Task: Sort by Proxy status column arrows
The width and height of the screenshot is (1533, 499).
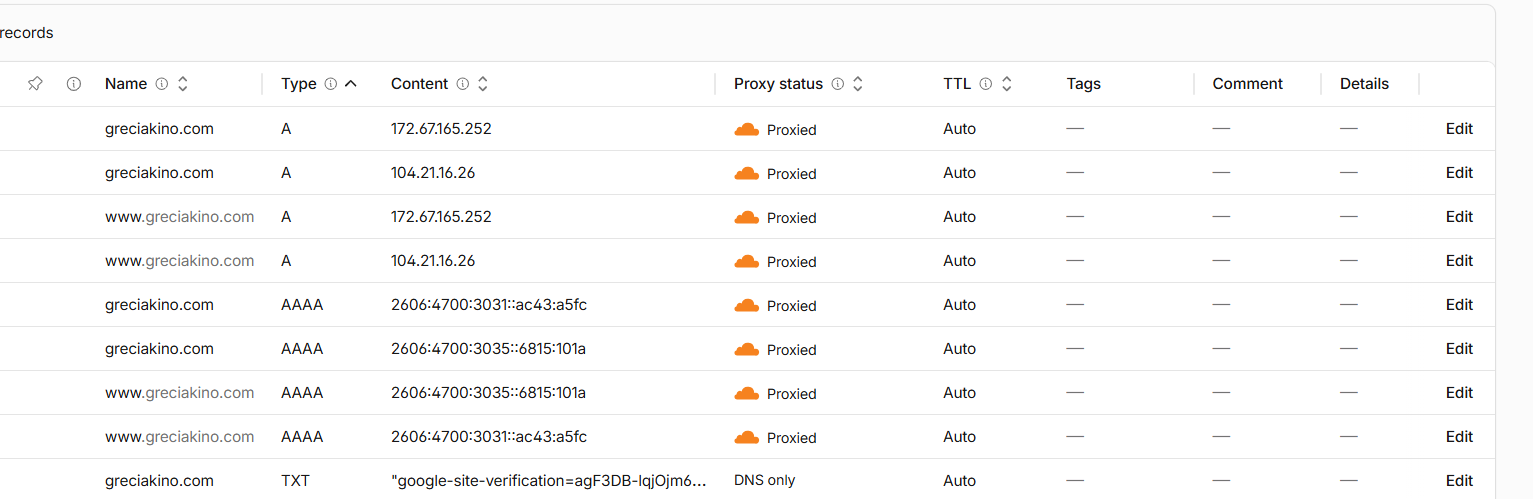Action: [858, 84]
